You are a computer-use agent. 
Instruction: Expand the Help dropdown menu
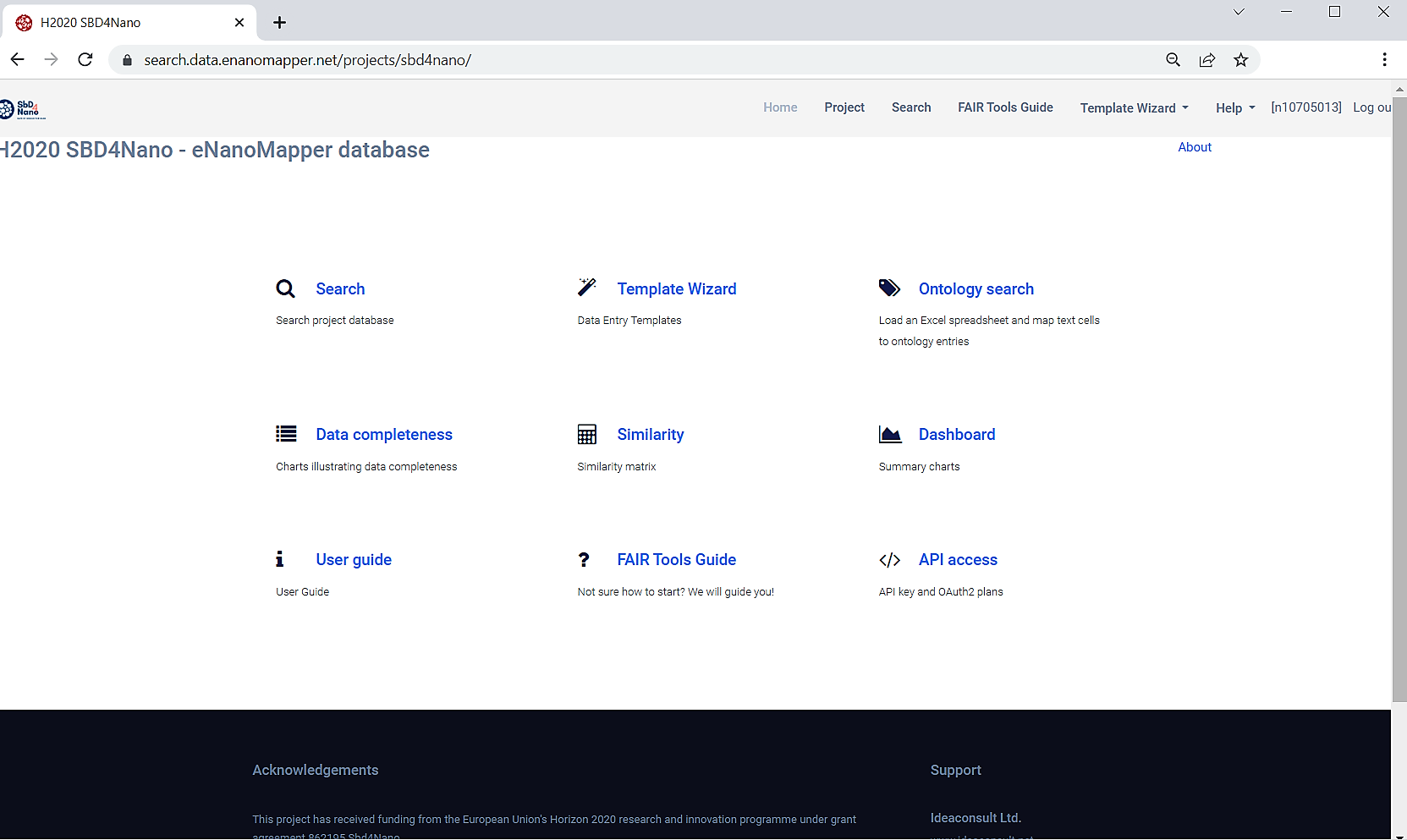click(x=1234, y=108)
